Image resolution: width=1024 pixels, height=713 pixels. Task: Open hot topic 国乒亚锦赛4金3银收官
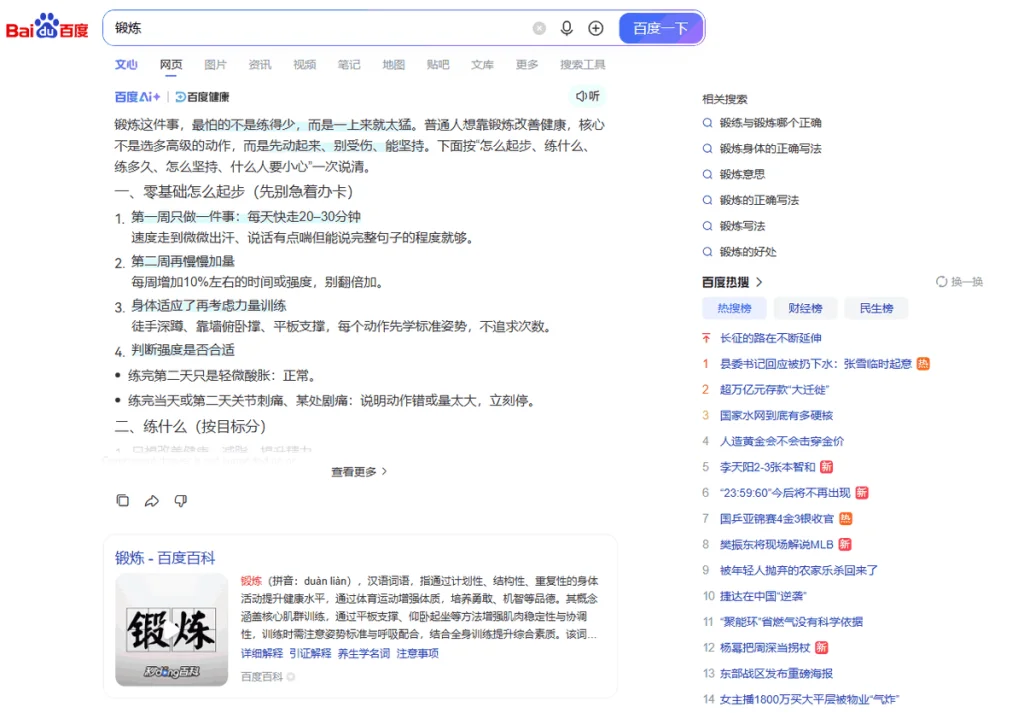coord(777,518)
